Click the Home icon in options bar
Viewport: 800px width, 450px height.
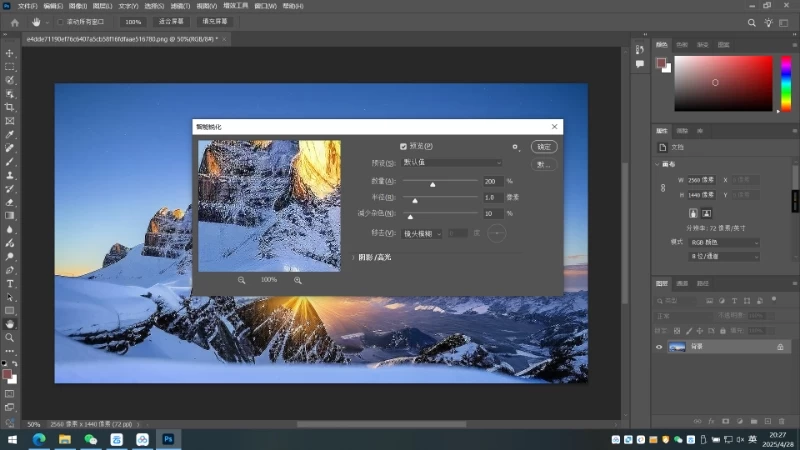(x=15, y=22)
